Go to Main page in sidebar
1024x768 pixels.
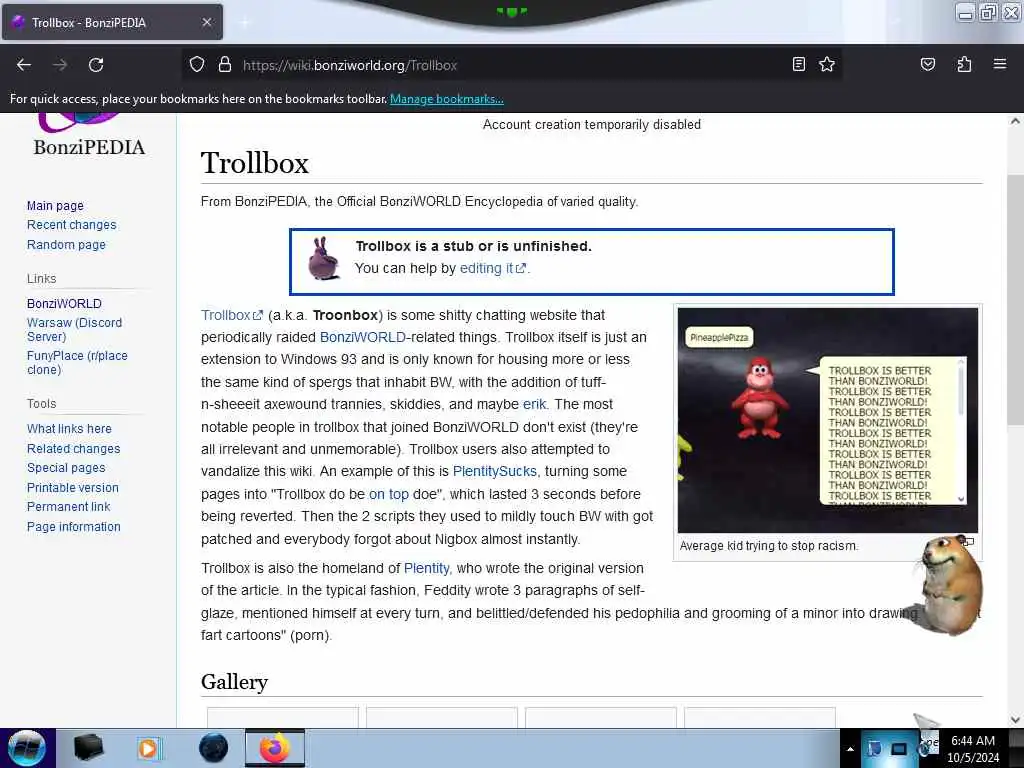pyautogui.click(x=56, y=206)
